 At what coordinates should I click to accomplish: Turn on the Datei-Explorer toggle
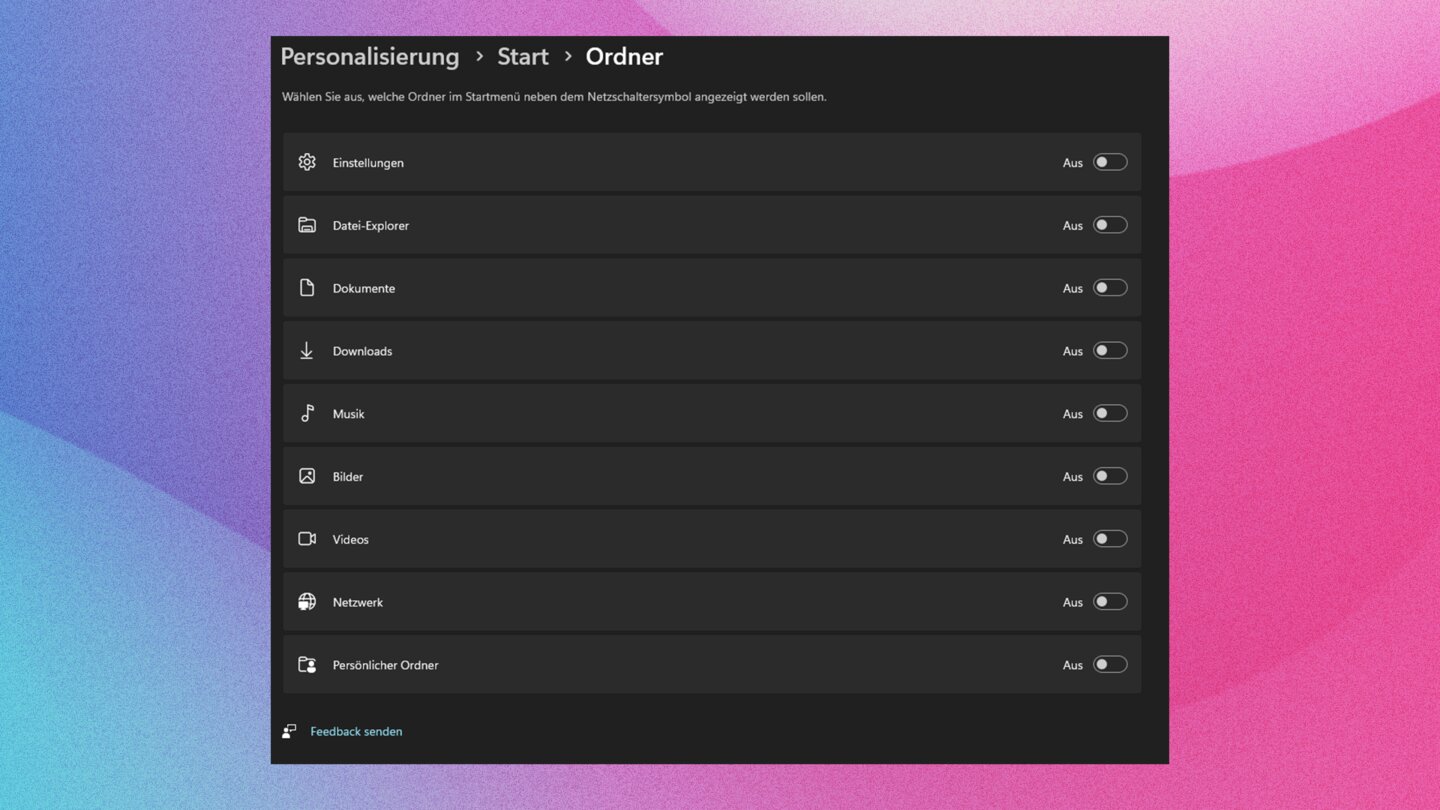pos(1109,225)
